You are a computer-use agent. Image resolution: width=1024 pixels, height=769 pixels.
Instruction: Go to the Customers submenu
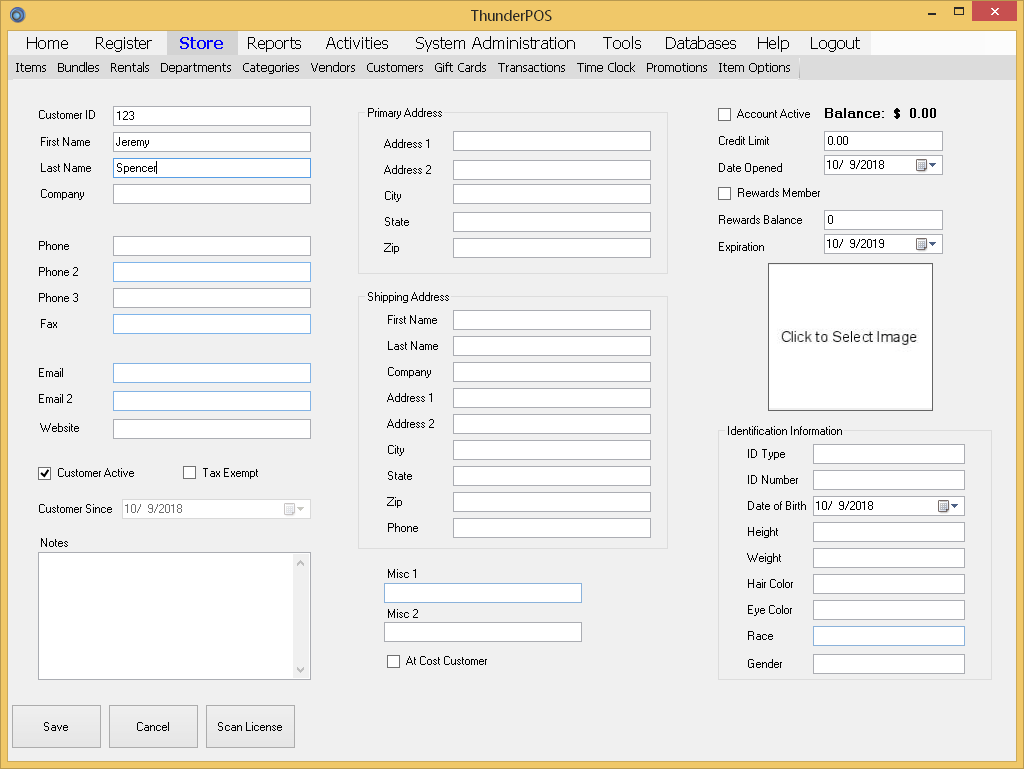[x=394, y=68]
